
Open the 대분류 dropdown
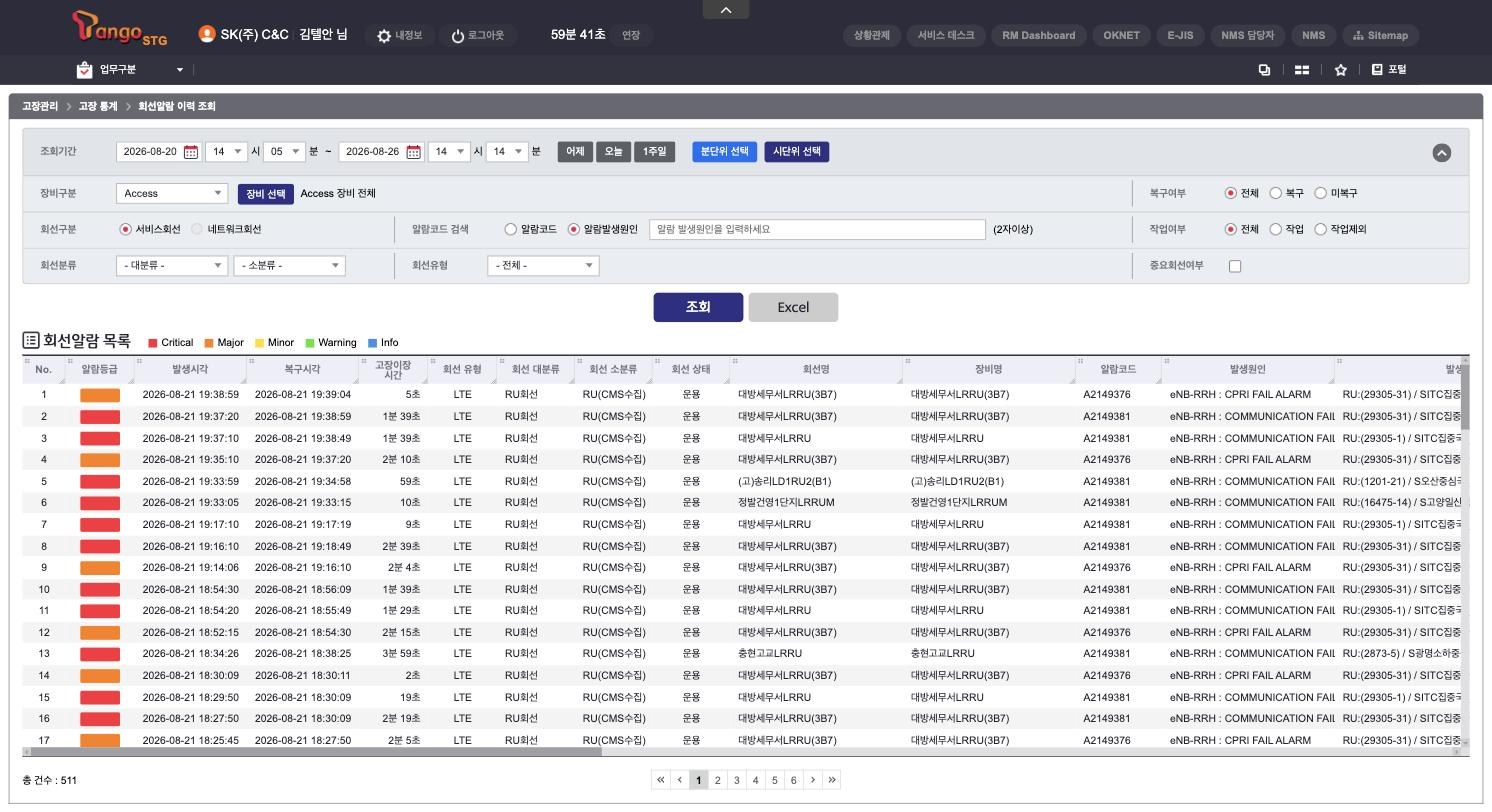click(172, 265)
